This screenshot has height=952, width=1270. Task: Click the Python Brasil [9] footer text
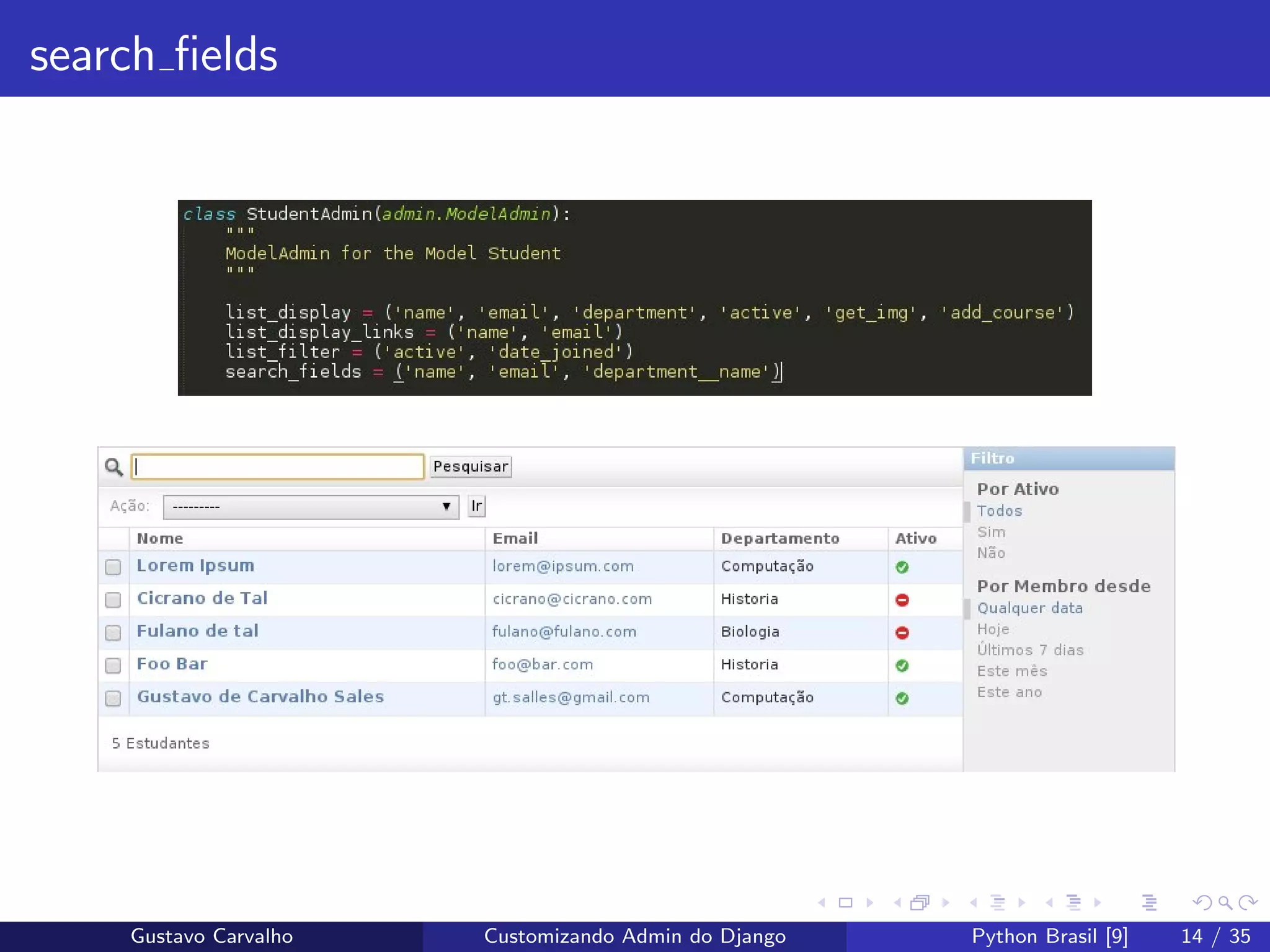tap(1050, 937)
